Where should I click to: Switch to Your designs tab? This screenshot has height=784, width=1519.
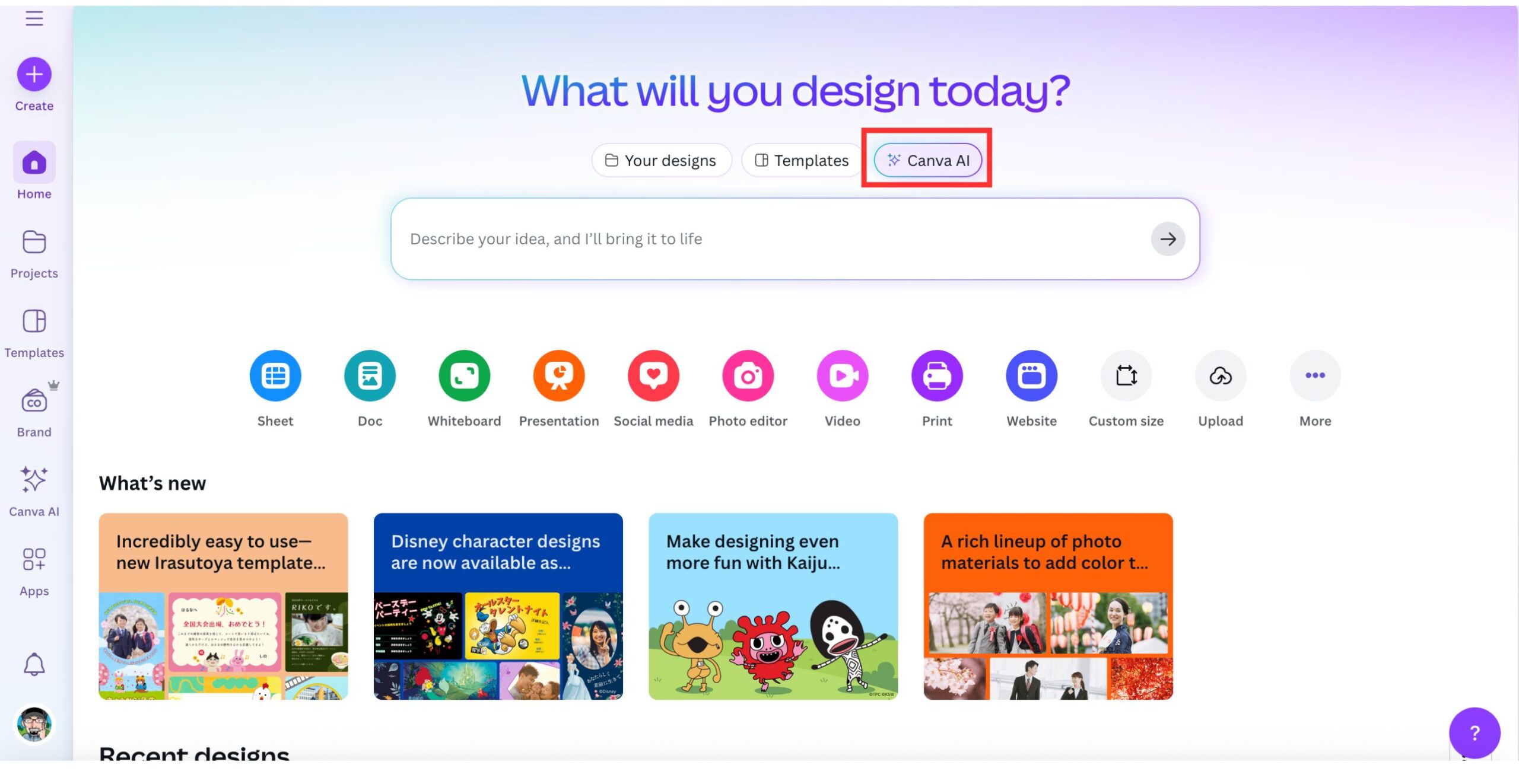click(x=661, y=160)
